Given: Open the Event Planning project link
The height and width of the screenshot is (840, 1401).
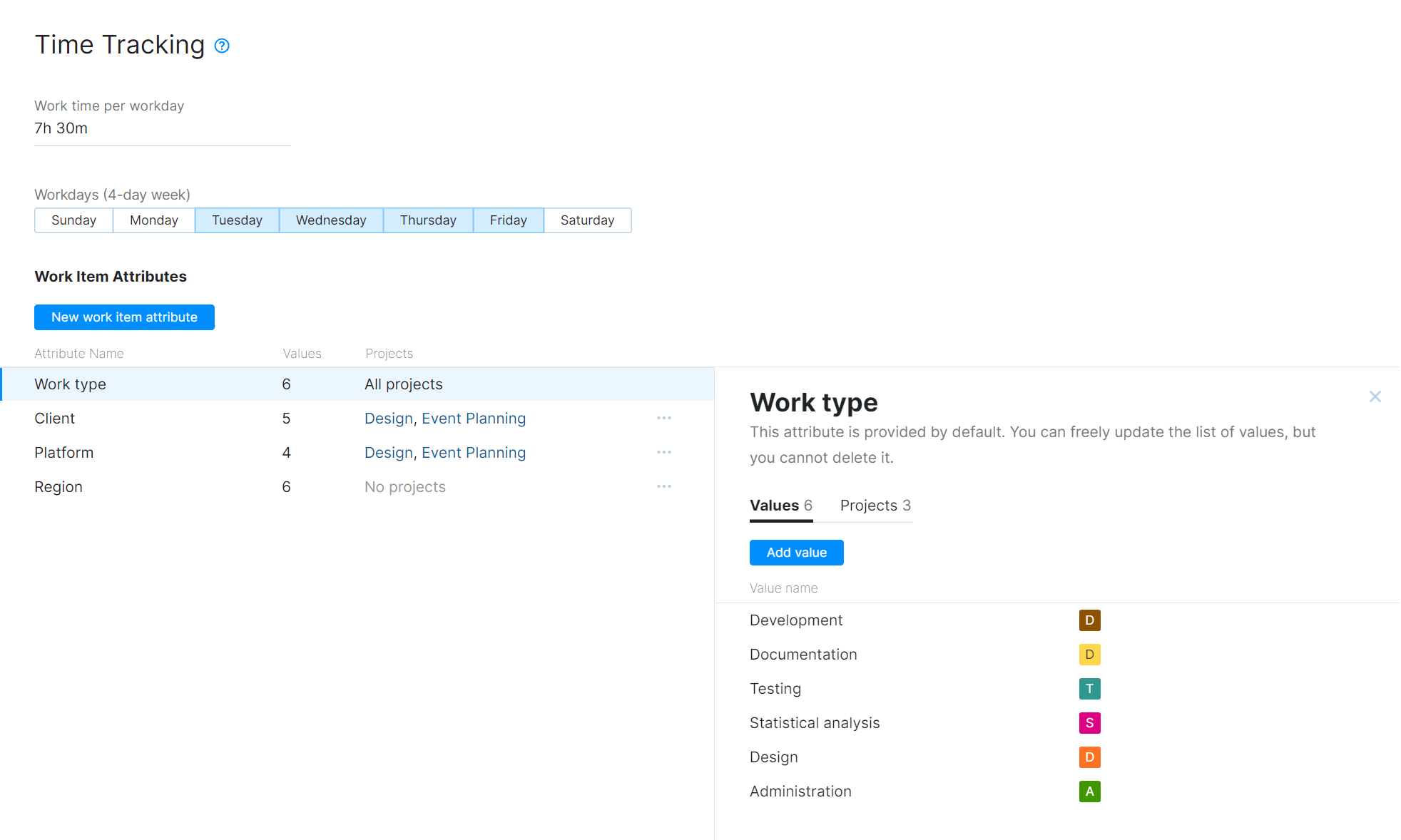Looking at the screenshot, I should [474, 418].
